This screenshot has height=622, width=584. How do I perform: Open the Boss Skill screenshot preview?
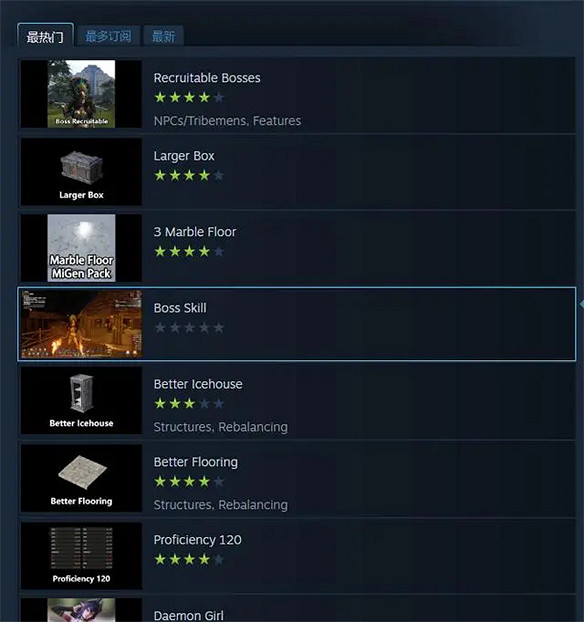tap(81, 324)
